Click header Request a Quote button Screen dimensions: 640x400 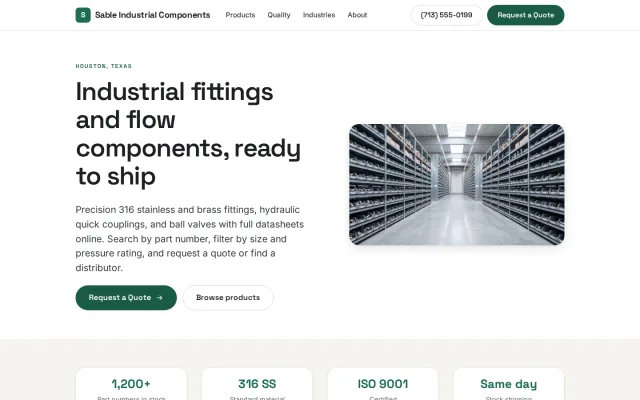pos(526,15)
